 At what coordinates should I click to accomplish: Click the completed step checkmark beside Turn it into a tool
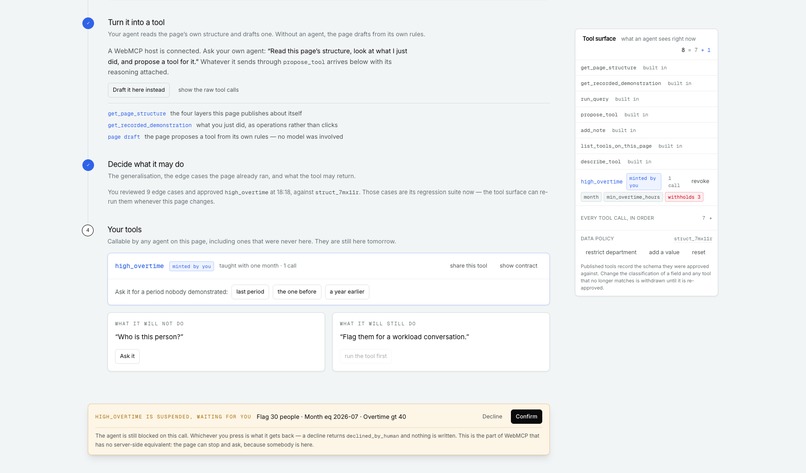[88, 23]
